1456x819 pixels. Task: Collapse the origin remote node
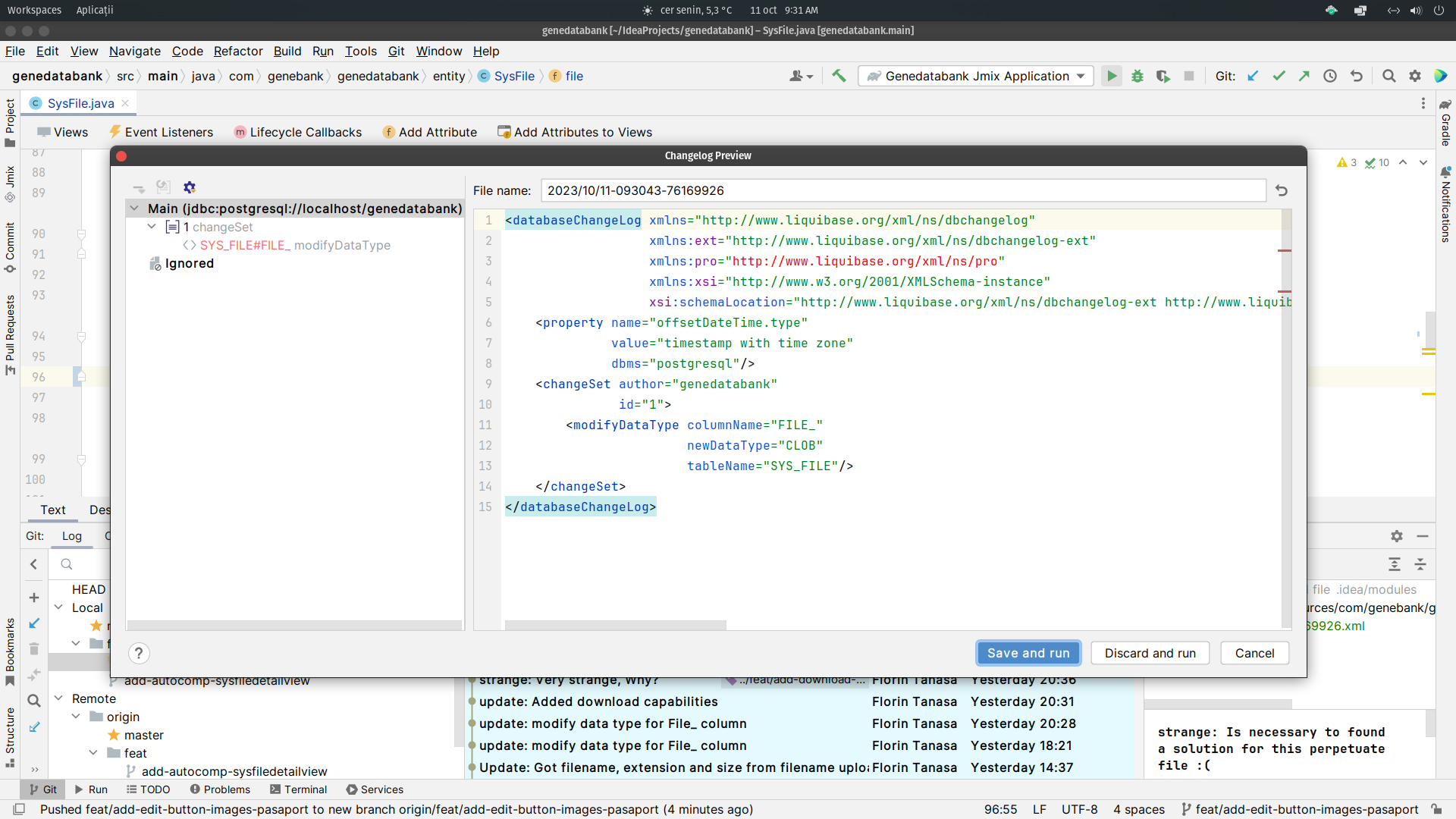[x=76, y=717]
